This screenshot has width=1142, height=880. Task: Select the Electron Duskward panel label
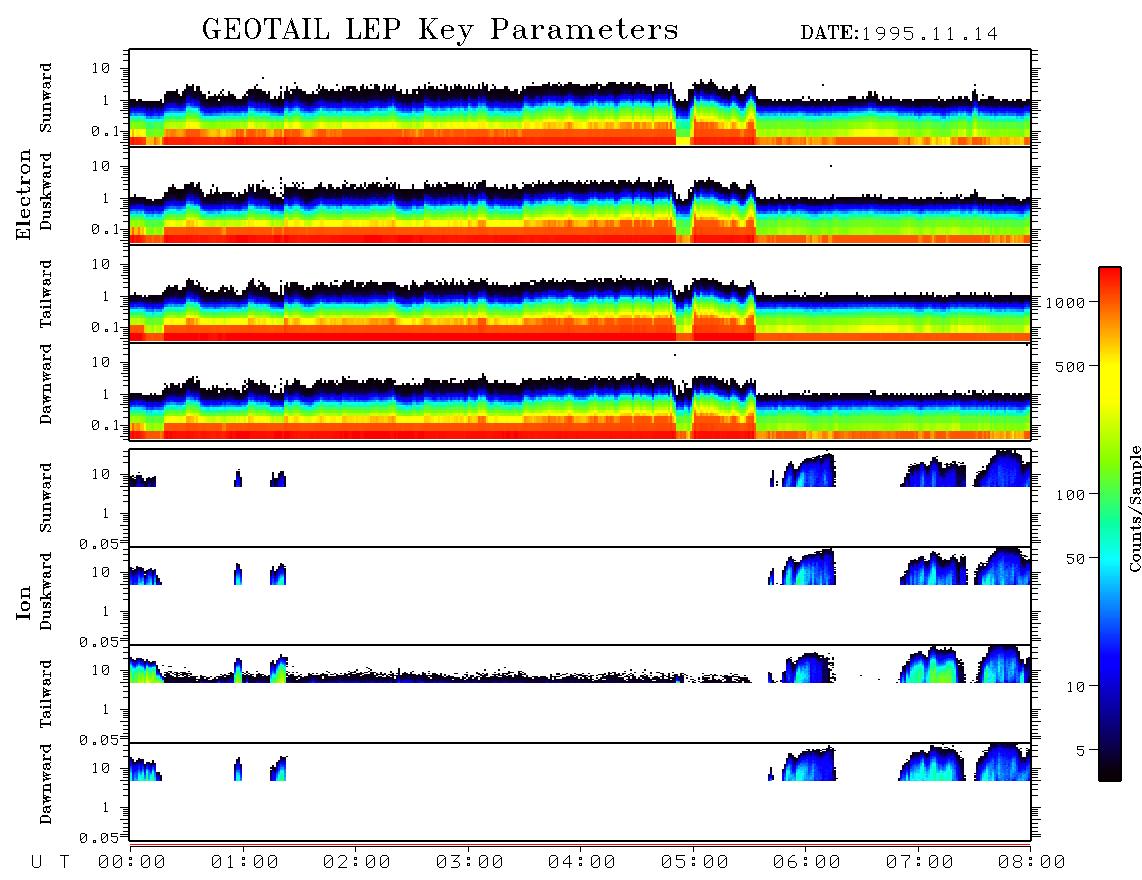pos(45,191)
